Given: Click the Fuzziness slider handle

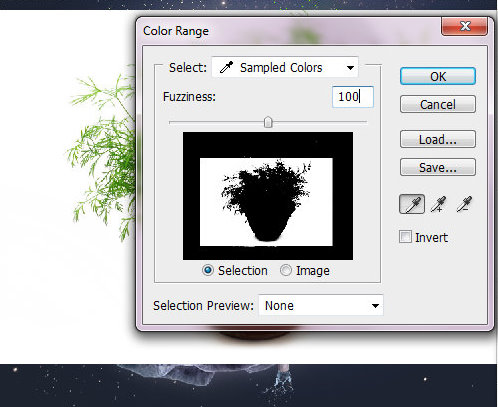Looking at the screenshot, I should (268, 122).
